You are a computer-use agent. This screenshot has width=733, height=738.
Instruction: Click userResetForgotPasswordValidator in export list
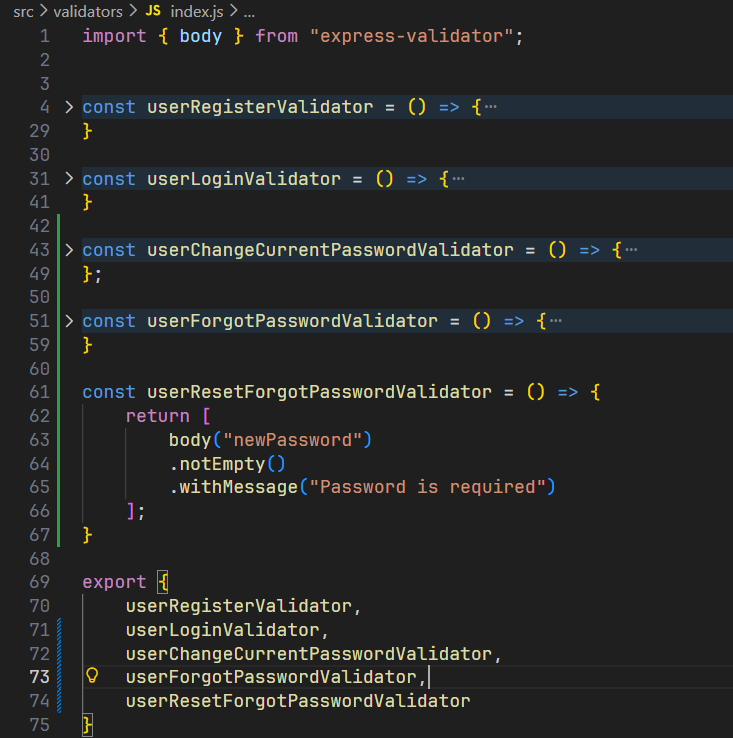click(x=298, y=701)
